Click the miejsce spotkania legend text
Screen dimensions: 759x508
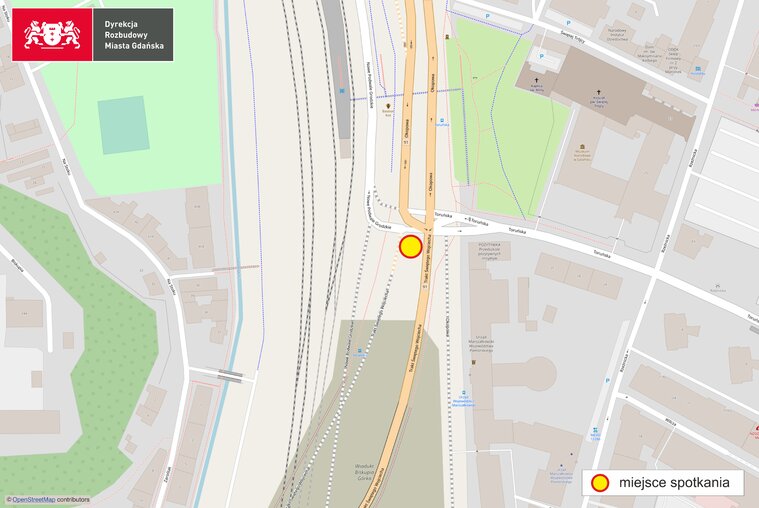(674, 482)
